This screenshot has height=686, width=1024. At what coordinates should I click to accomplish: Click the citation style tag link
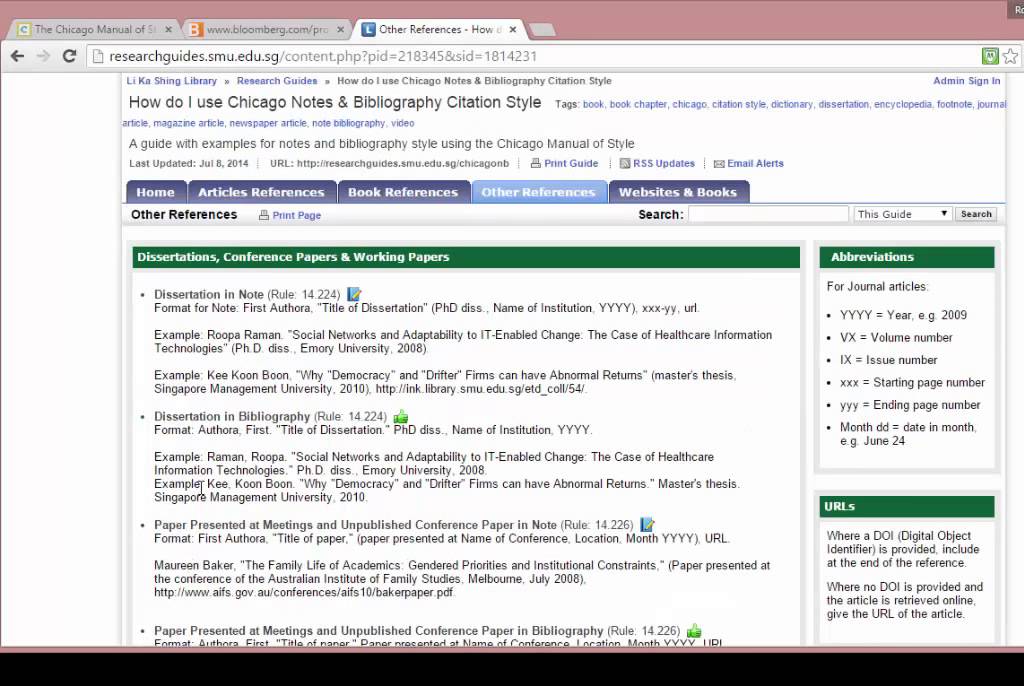tap(739, 105)
